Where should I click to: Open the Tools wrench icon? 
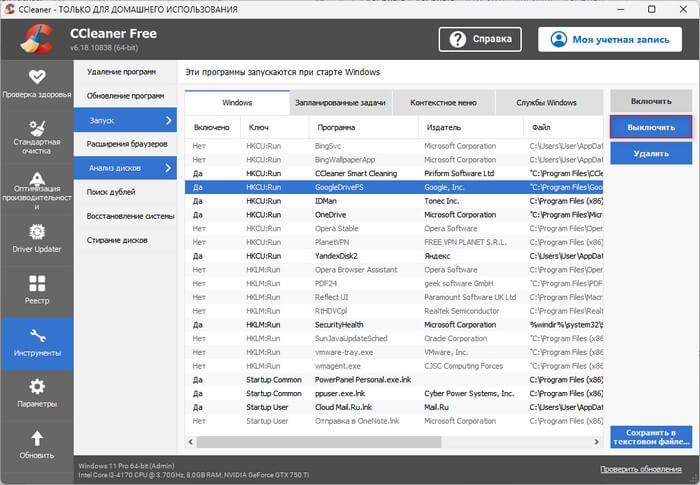click(36, 337)
